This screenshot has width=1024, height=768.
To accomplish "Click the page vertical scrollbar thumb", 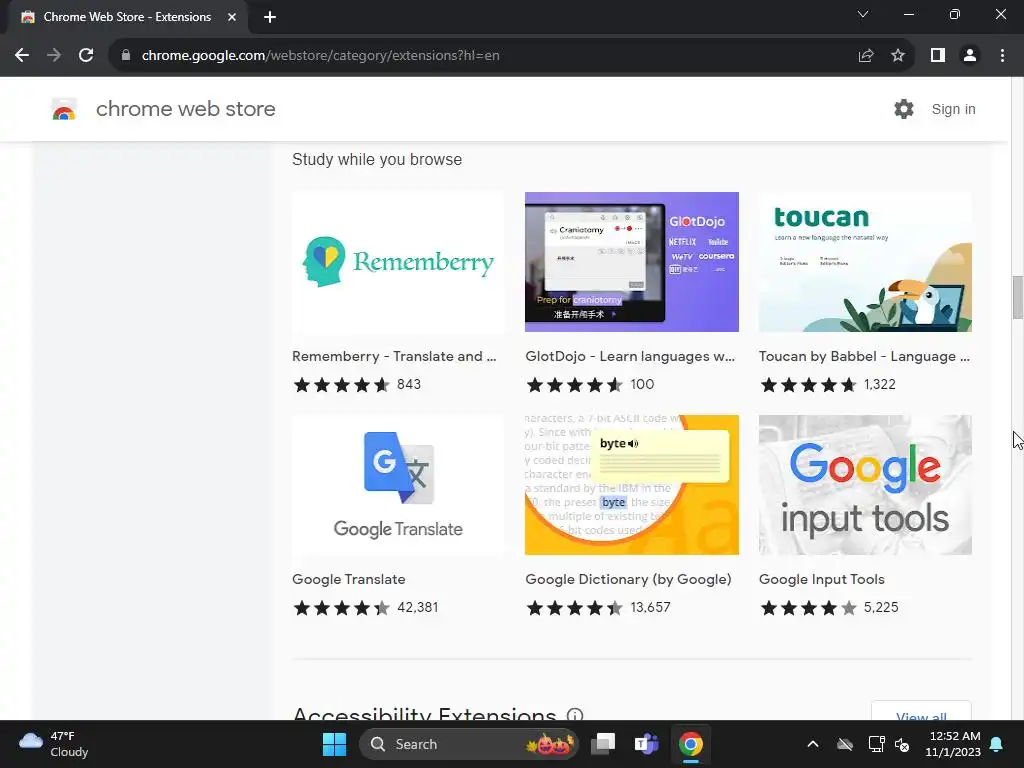I will point(1017,297).
